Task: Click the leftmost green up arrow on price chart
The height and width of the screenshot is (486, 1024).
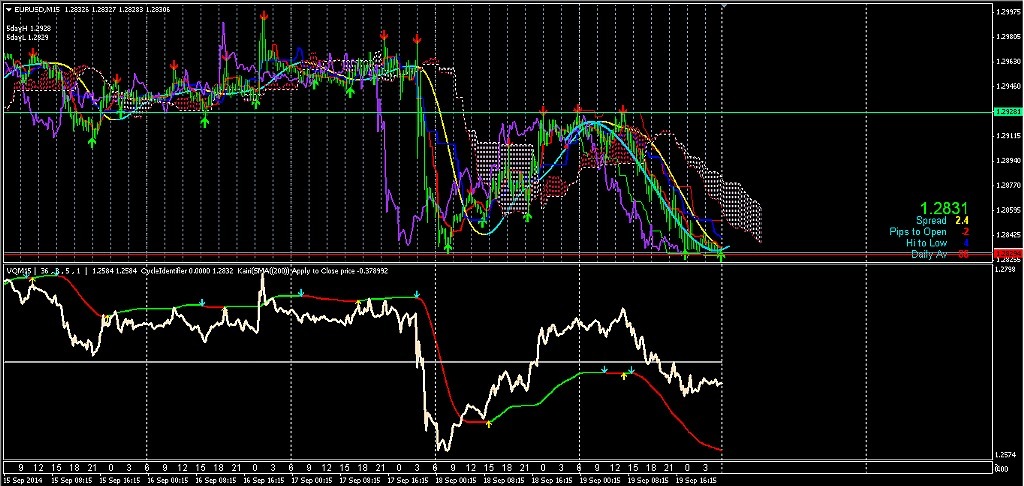Action: click(x=92, y=142)
